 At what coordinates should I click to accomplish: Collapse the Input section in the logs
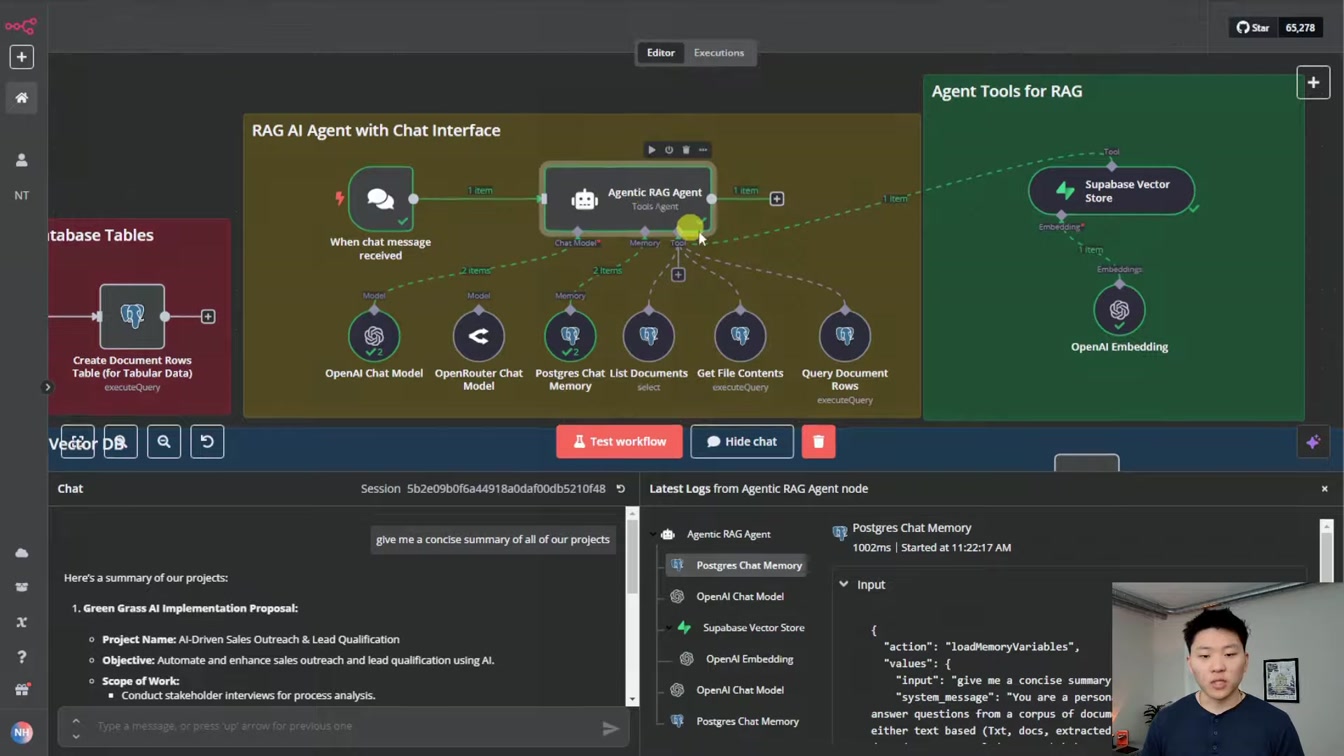[x=844, y=584]
